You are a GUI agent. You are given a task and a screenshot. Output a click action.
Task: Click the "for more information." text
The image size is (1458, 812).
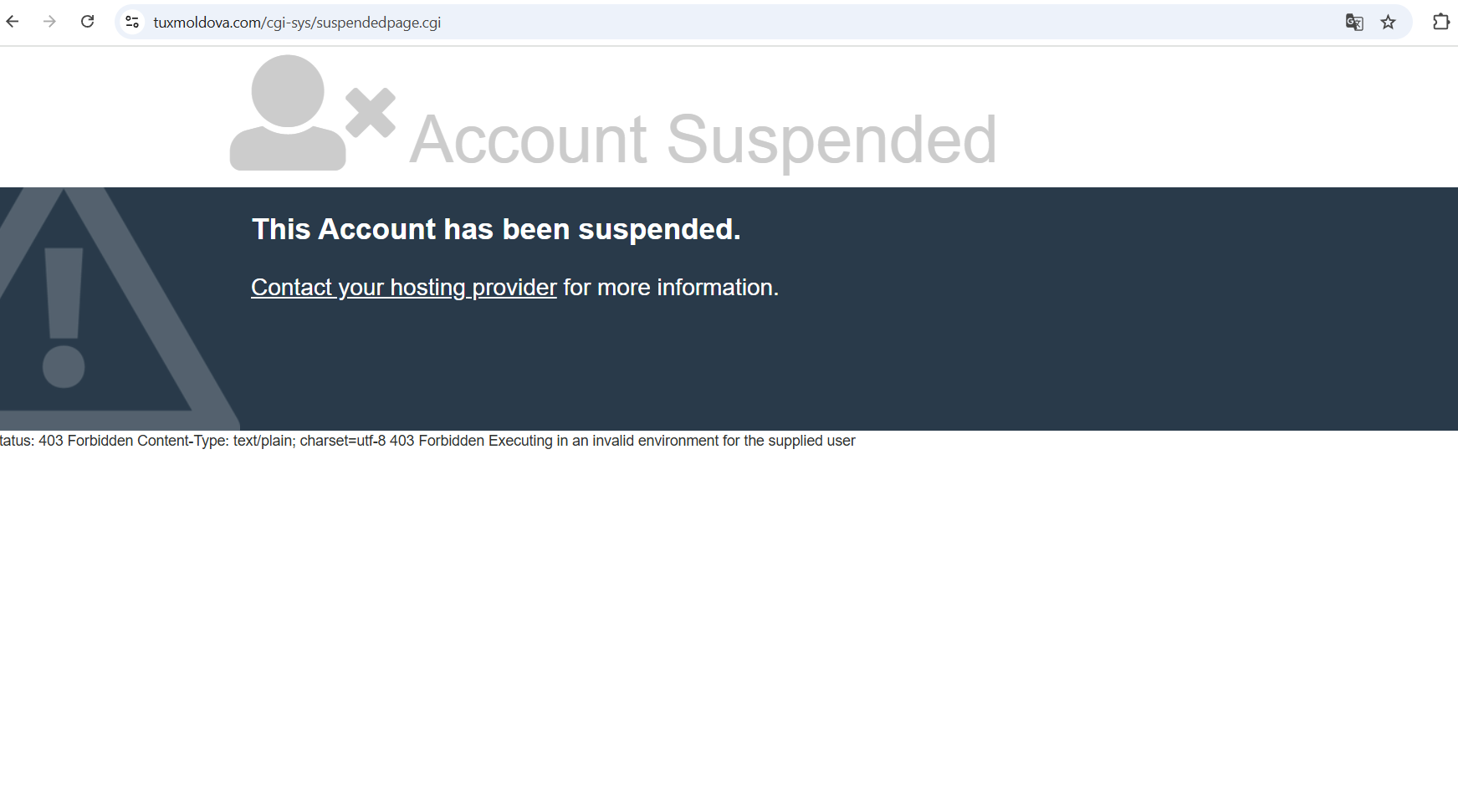click(x=671, y=288)
